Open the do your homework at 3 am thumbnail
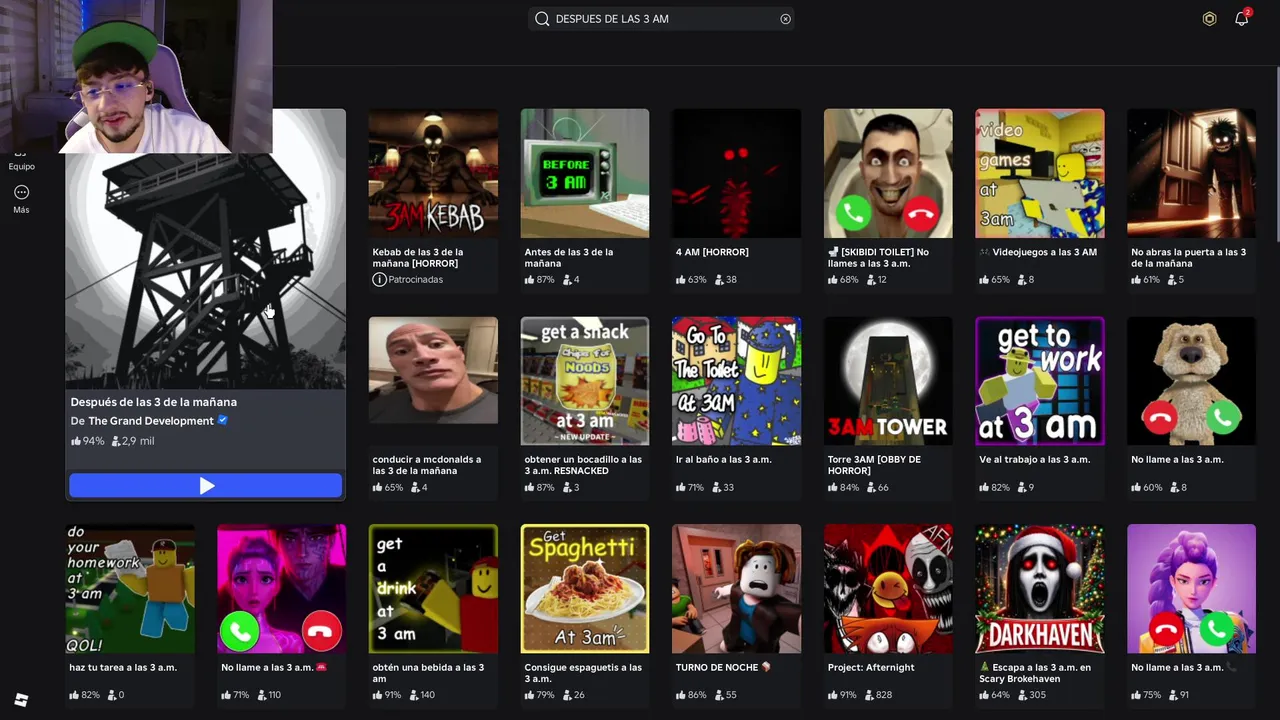This screenshot has height=720, width=1280. pyautogui.click(x=130, y=589)
